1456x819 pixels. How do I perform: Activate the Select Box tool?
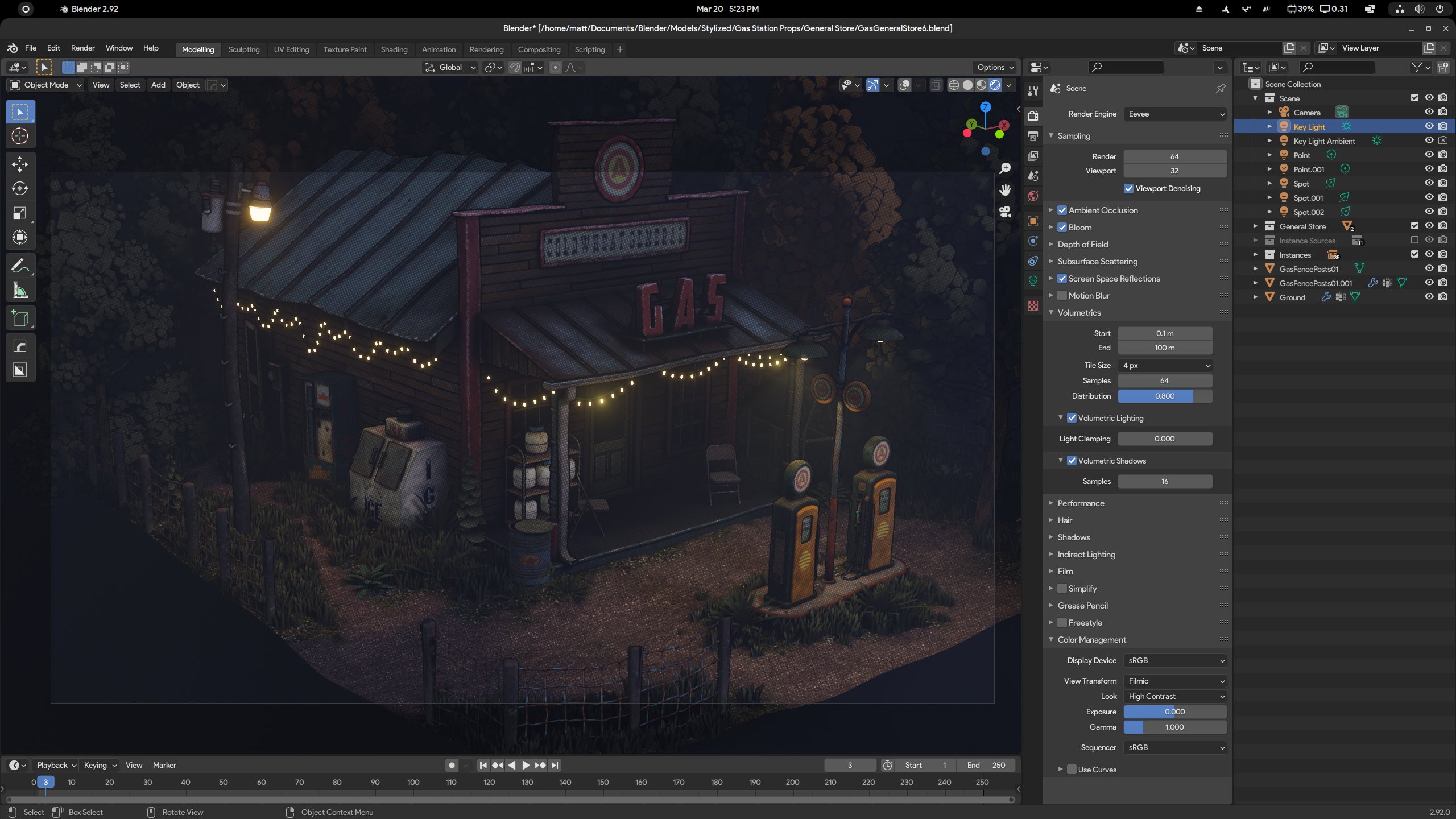click(20, 112)
